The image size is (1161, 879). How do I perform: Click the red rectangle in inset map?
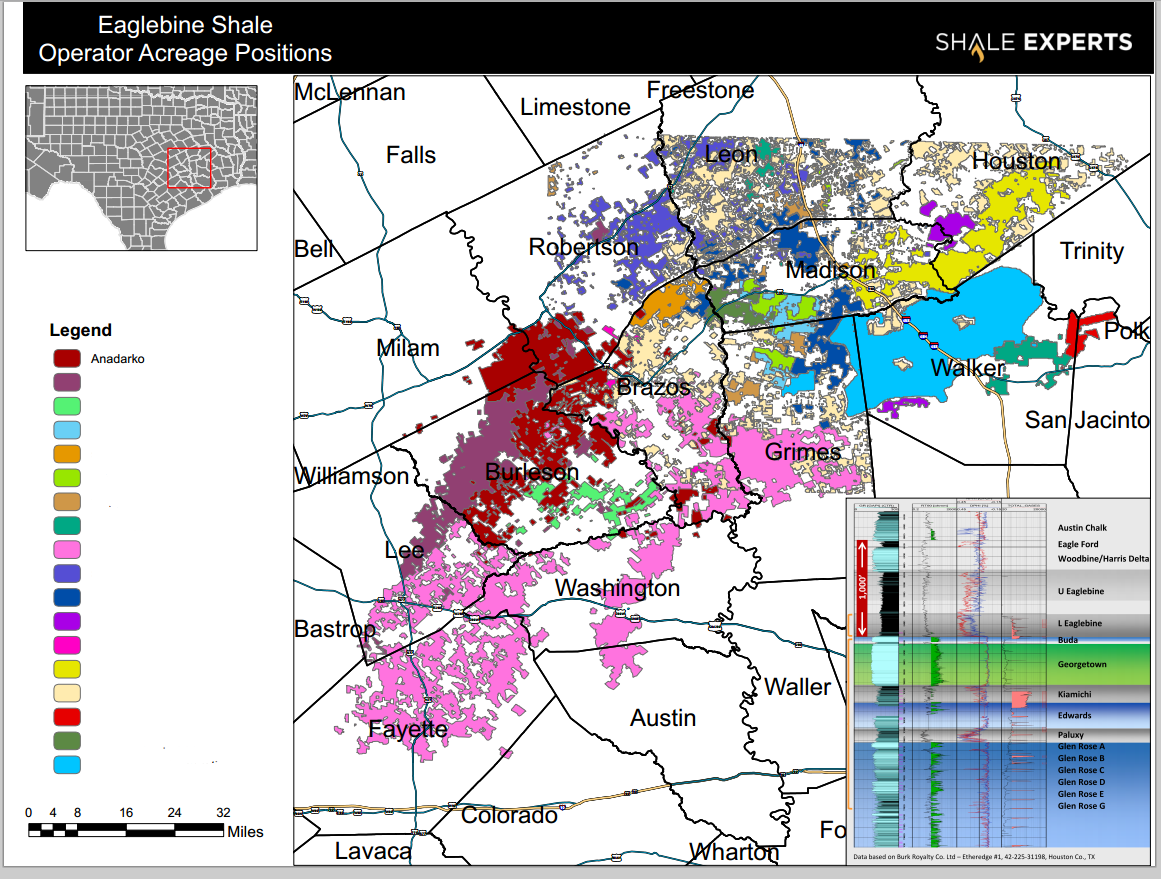pos(190,168)
